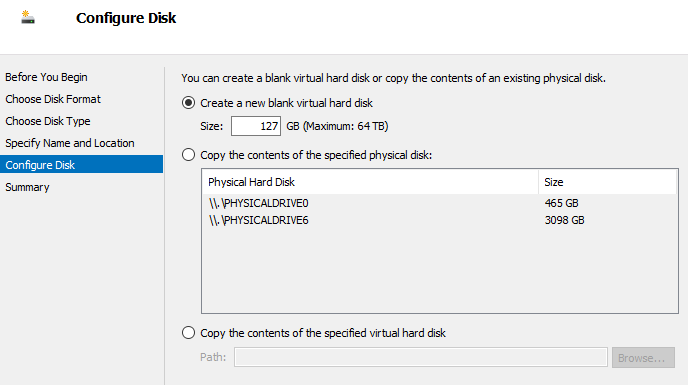Open the Summary step
Screen dimensions: 688x385
tap(27, 187)
